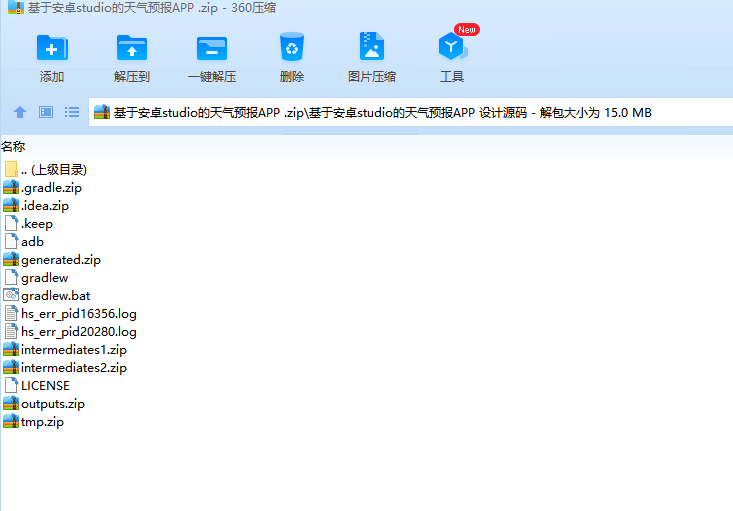Select the .idea.zip archive icon
This screenshot has width=733, height=511.
tap(11, 205)
